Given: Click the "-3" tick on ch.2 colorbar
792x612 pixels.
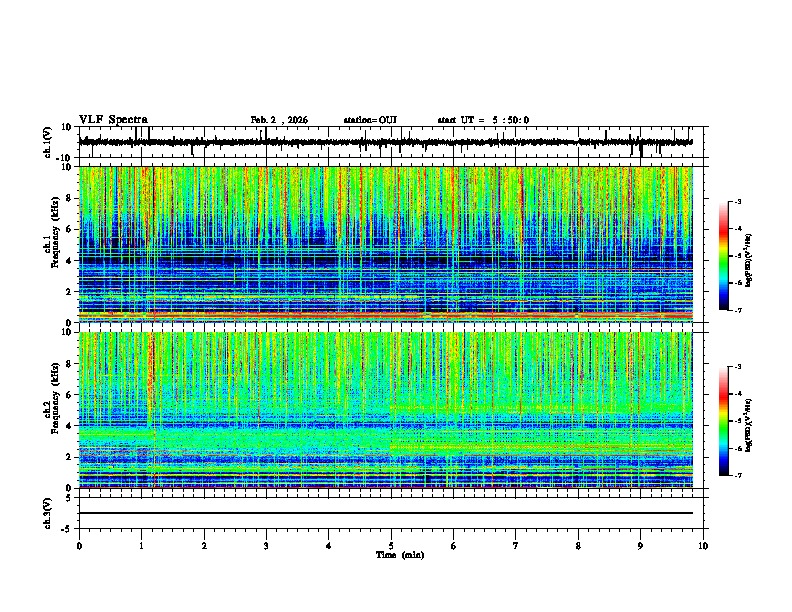Looking at the screenshot, I should click(737, 367).
